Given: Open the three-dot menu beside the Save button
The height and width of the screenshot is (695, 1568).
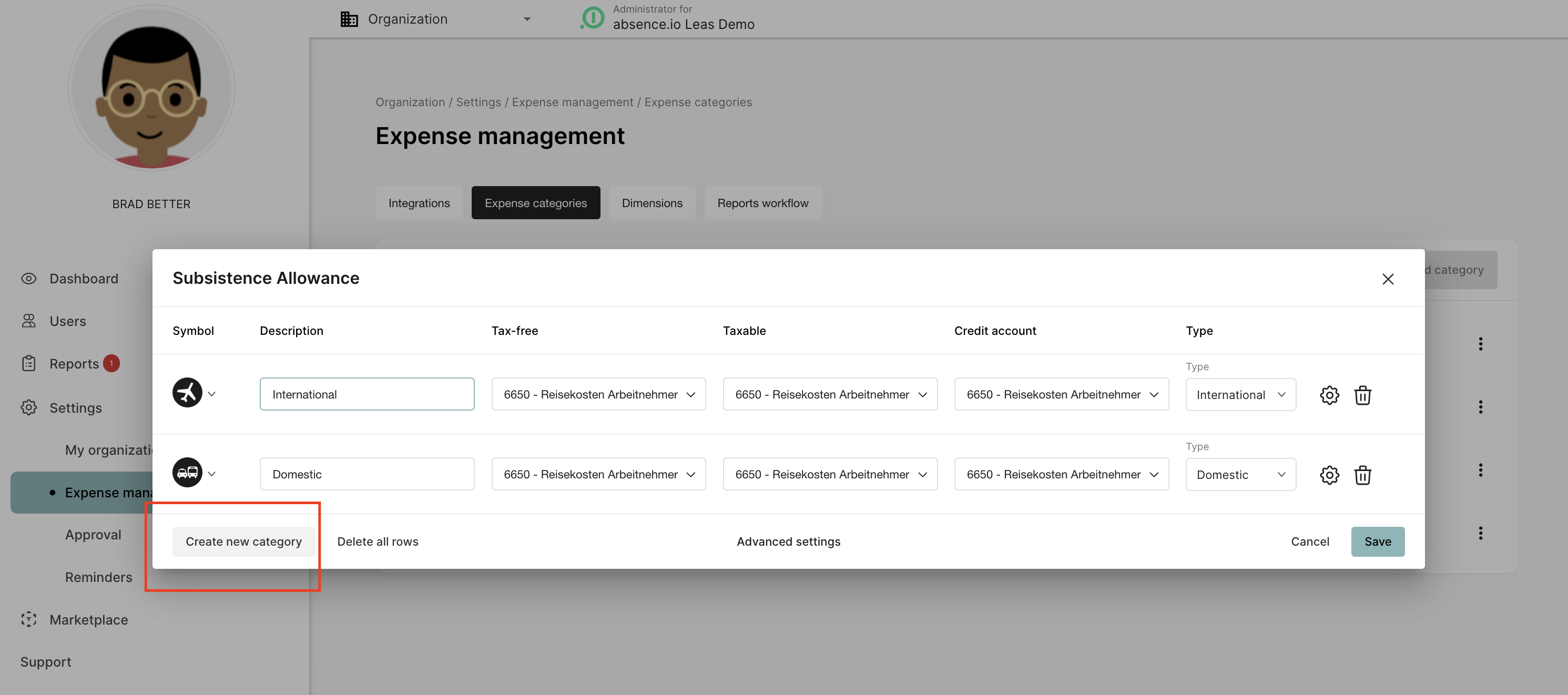Looking at the screenshot, I should 1481,533.
